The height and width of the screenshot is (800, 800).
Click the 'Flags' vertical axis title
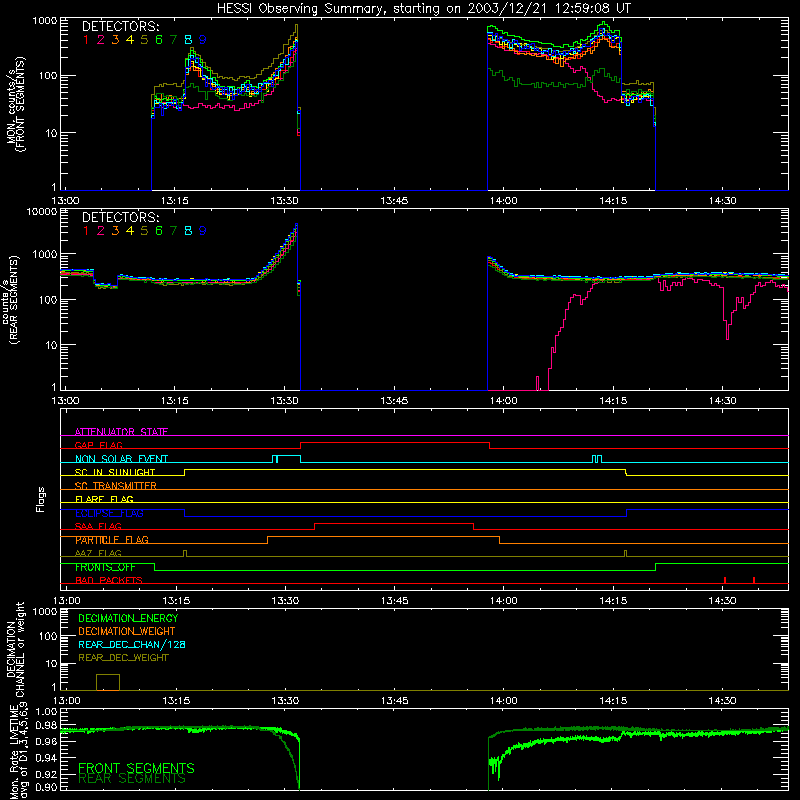[41, 499]
